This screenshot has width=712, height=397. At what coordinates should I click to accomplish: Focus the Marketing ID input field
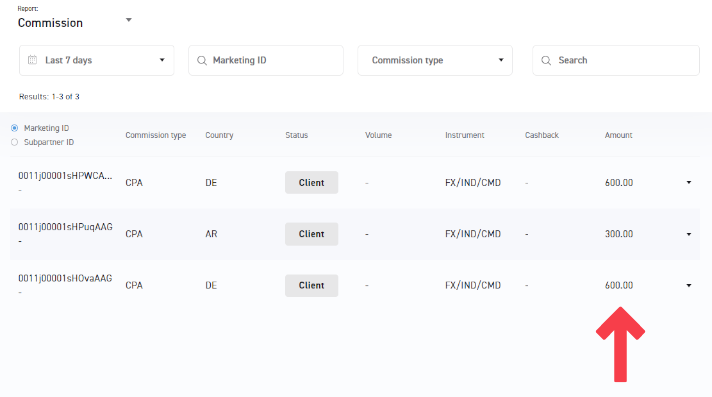point(266,60)
